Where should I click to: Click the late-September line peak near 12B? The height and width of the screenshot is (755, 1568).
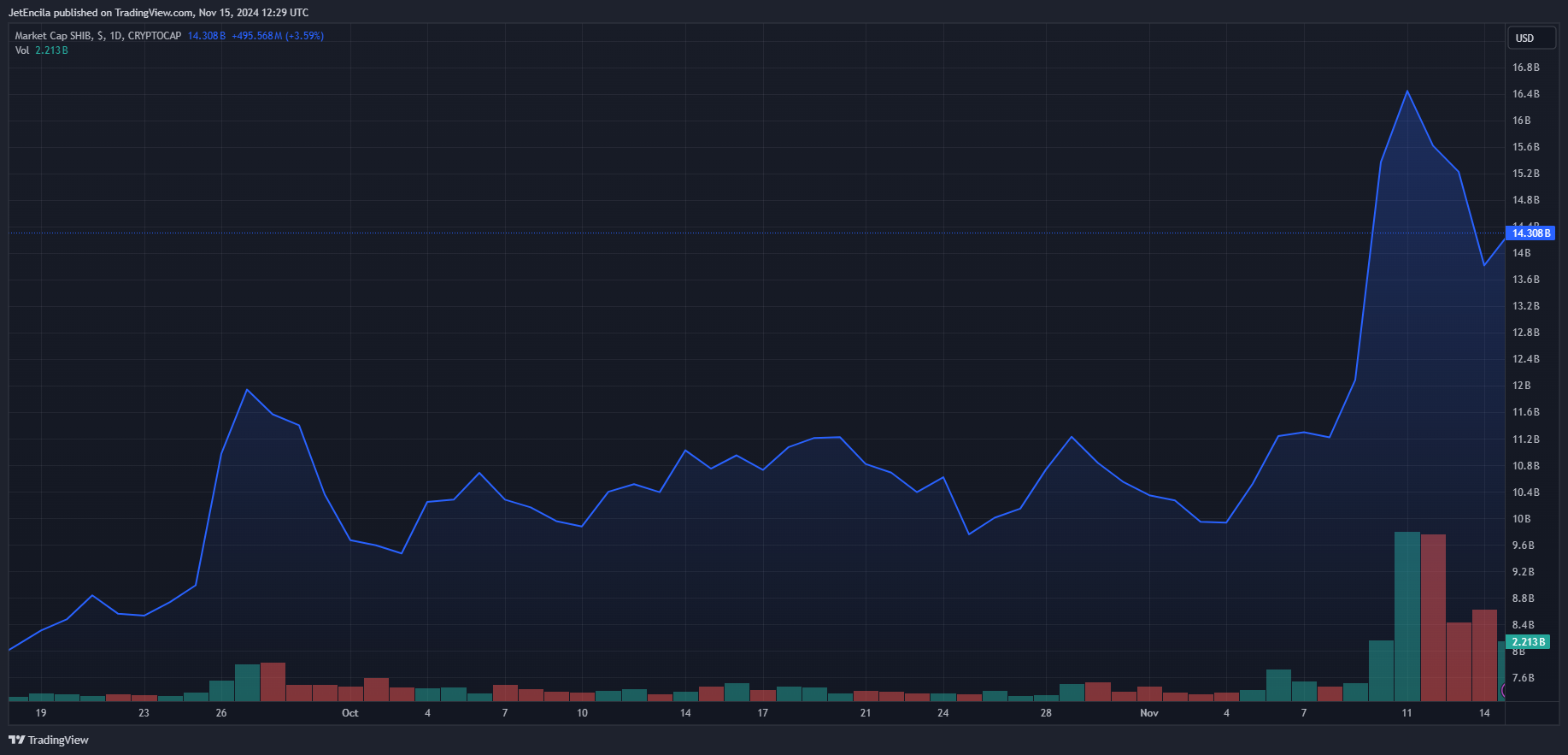(247, 390)
